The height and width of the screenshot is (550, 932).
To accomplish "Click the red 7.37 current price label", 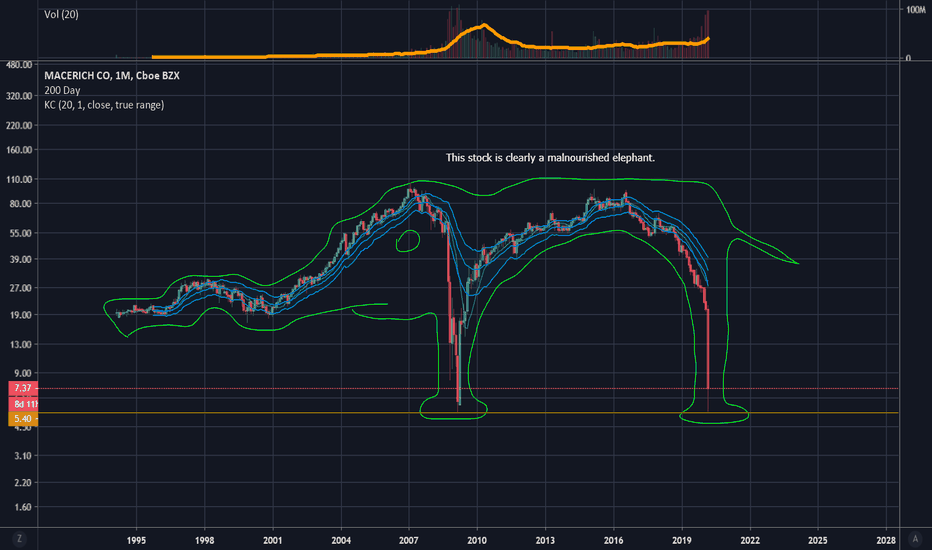I will tap(23, 388).
